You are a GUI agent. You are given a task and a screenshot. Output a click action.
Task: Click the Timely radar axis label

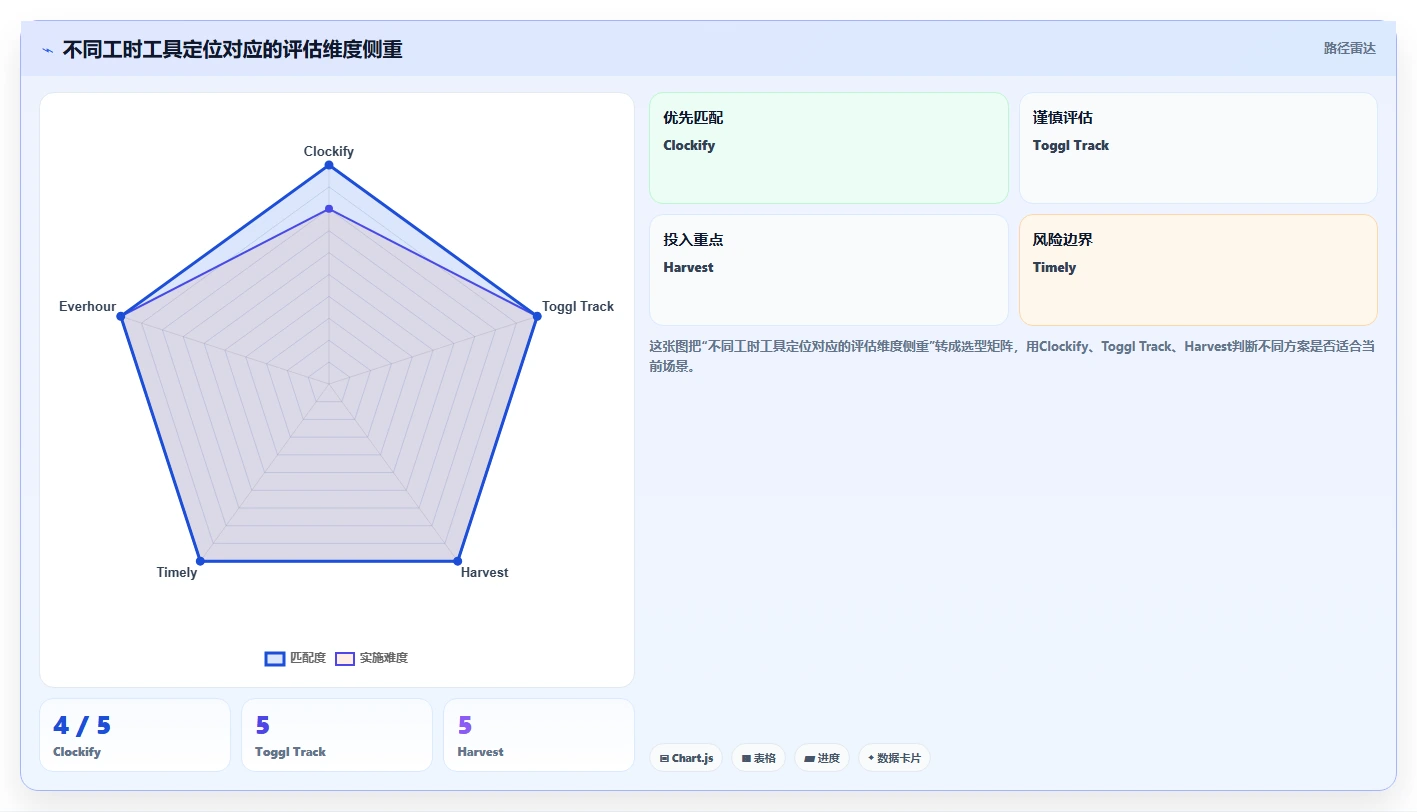click(x=177, y=572)
